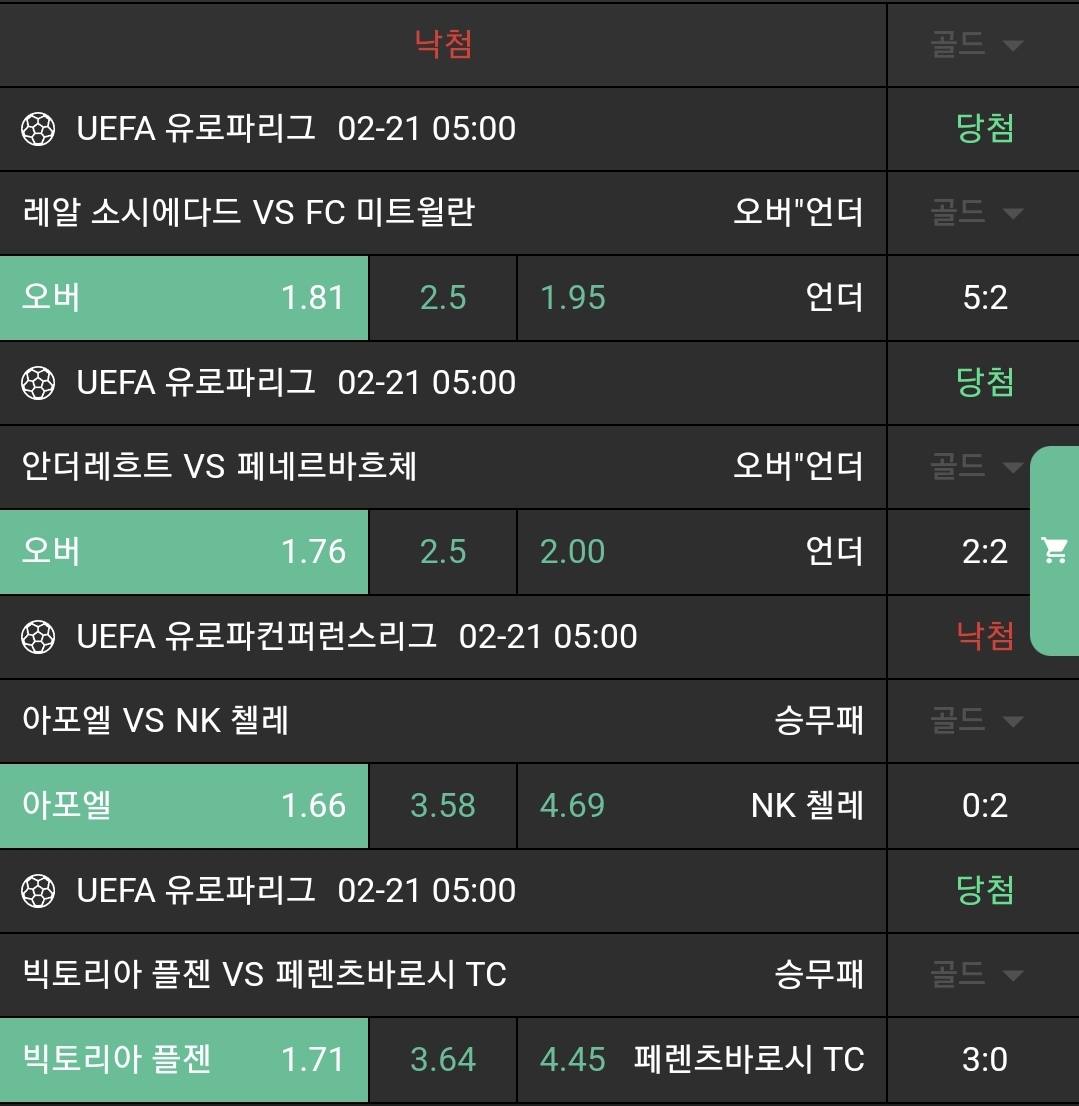Image resolution: width=1079 pixels, height=1106 pixels.
Task: Select 아포엘 1.66 home win option
Action: (184, 806)
